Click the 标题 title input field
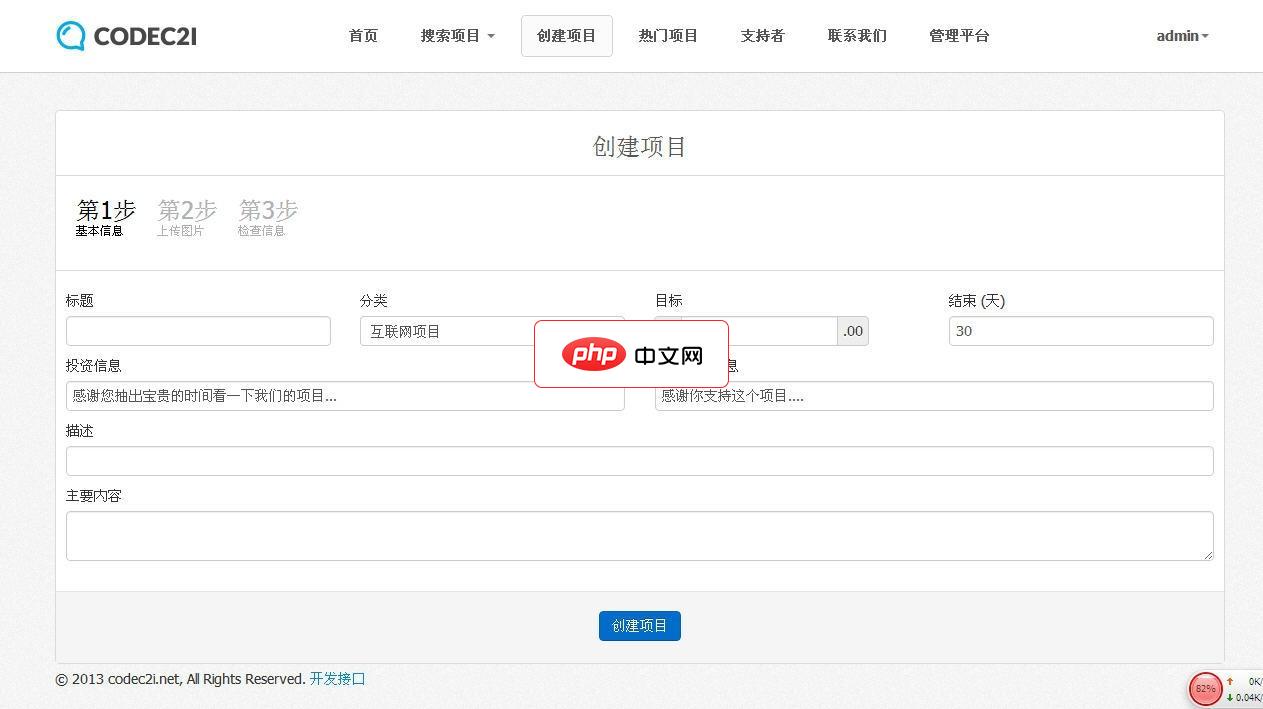The height and width of the screenshot is (709, 1263). click(x=198, y=331)
